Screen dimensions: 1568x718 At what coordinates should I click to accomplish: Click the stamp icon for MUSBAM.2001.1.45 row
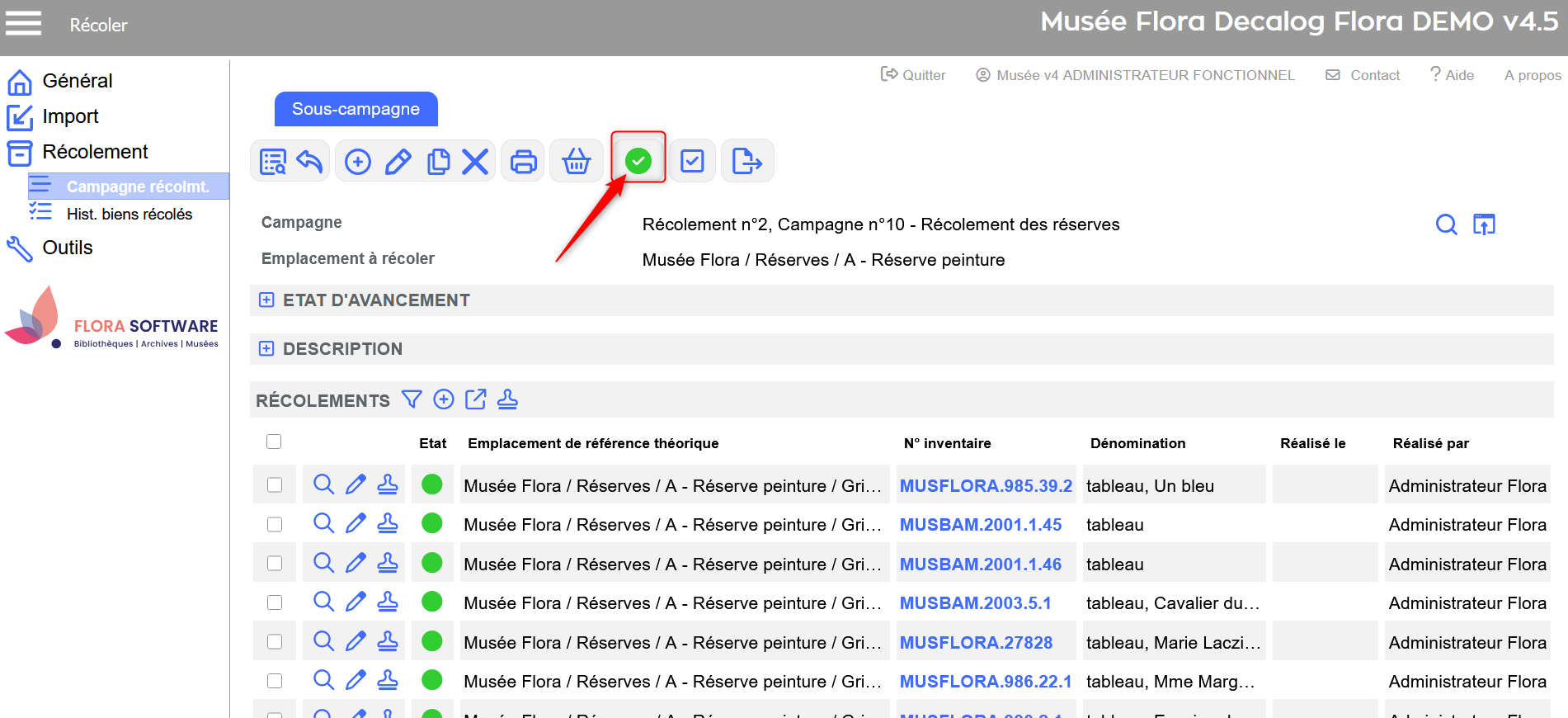tap(388, 524)
